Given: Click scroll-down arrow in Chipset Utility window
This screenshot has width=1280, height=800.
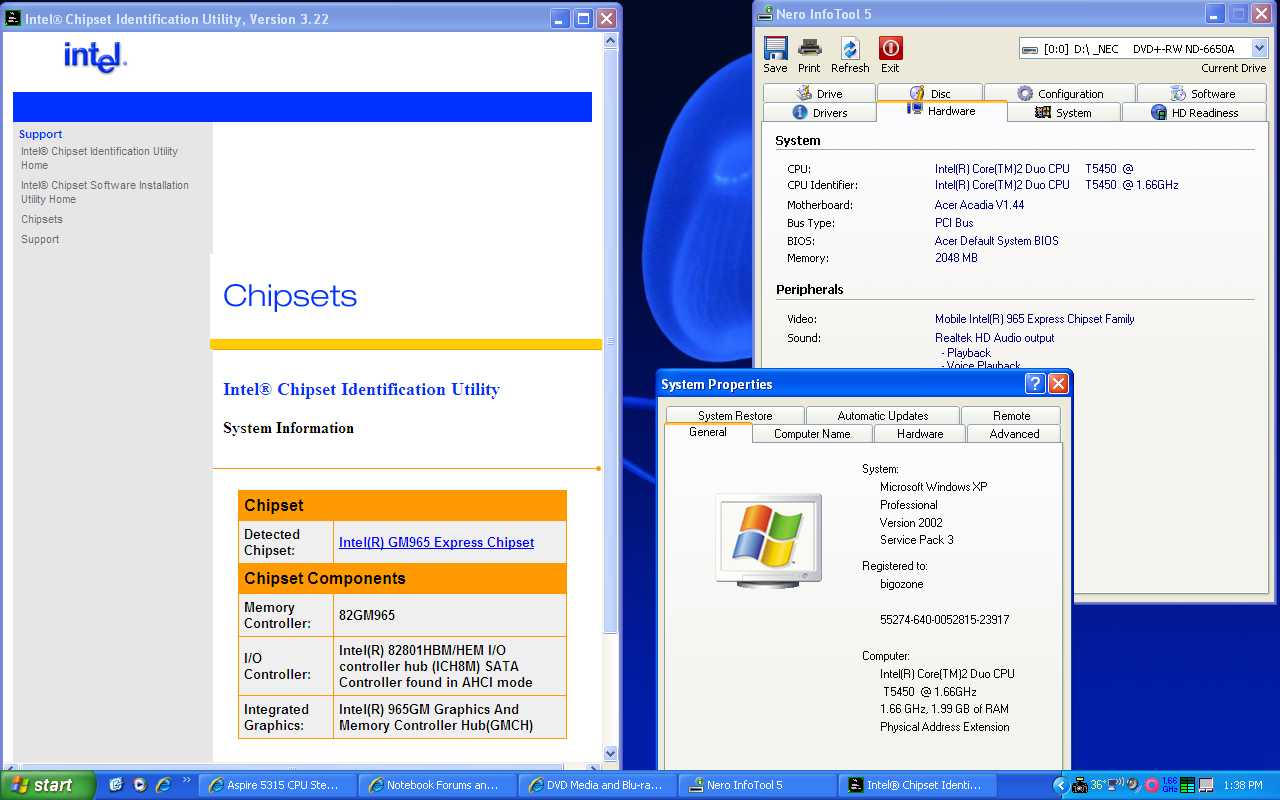Looking at the screenshot, I should pyautogui.click(x=611, y=753).
